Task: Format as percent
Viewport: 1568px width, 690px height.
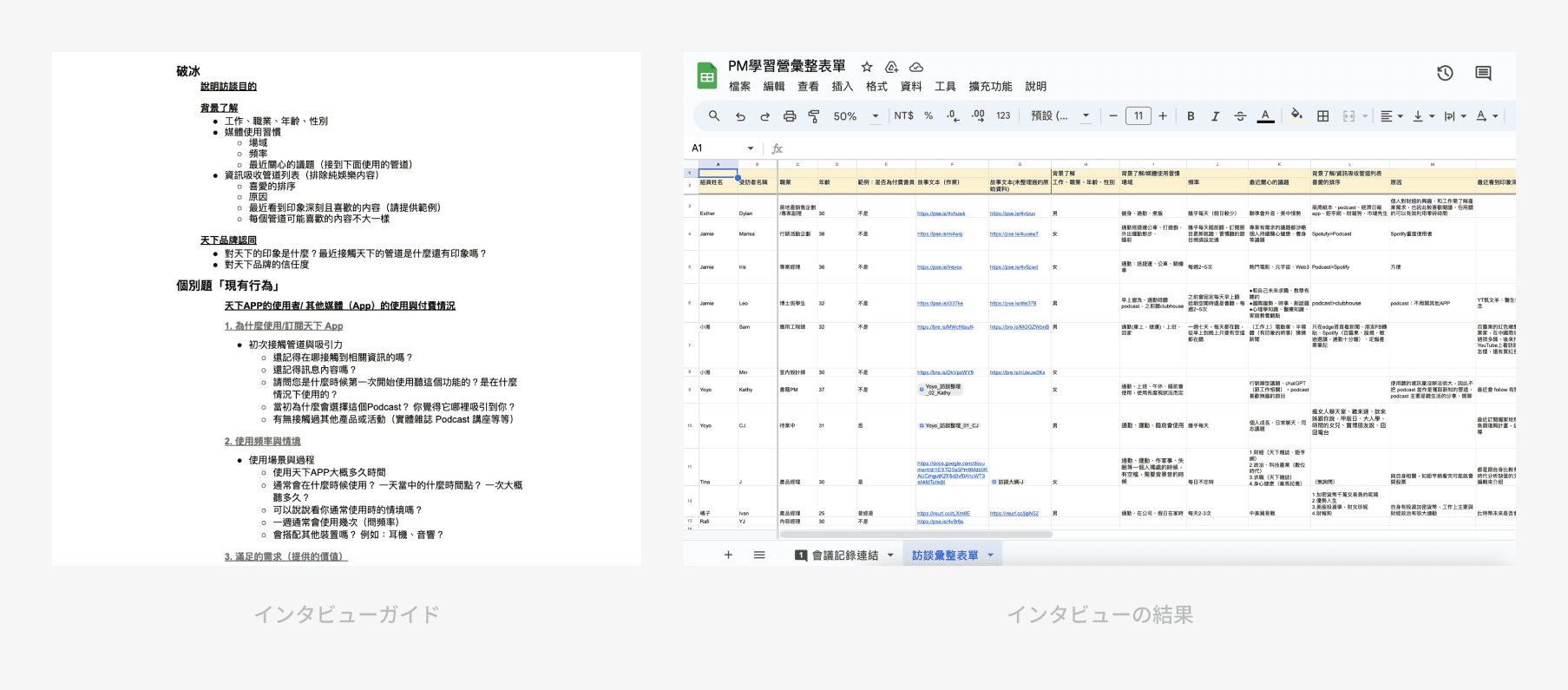Action: 928,115
